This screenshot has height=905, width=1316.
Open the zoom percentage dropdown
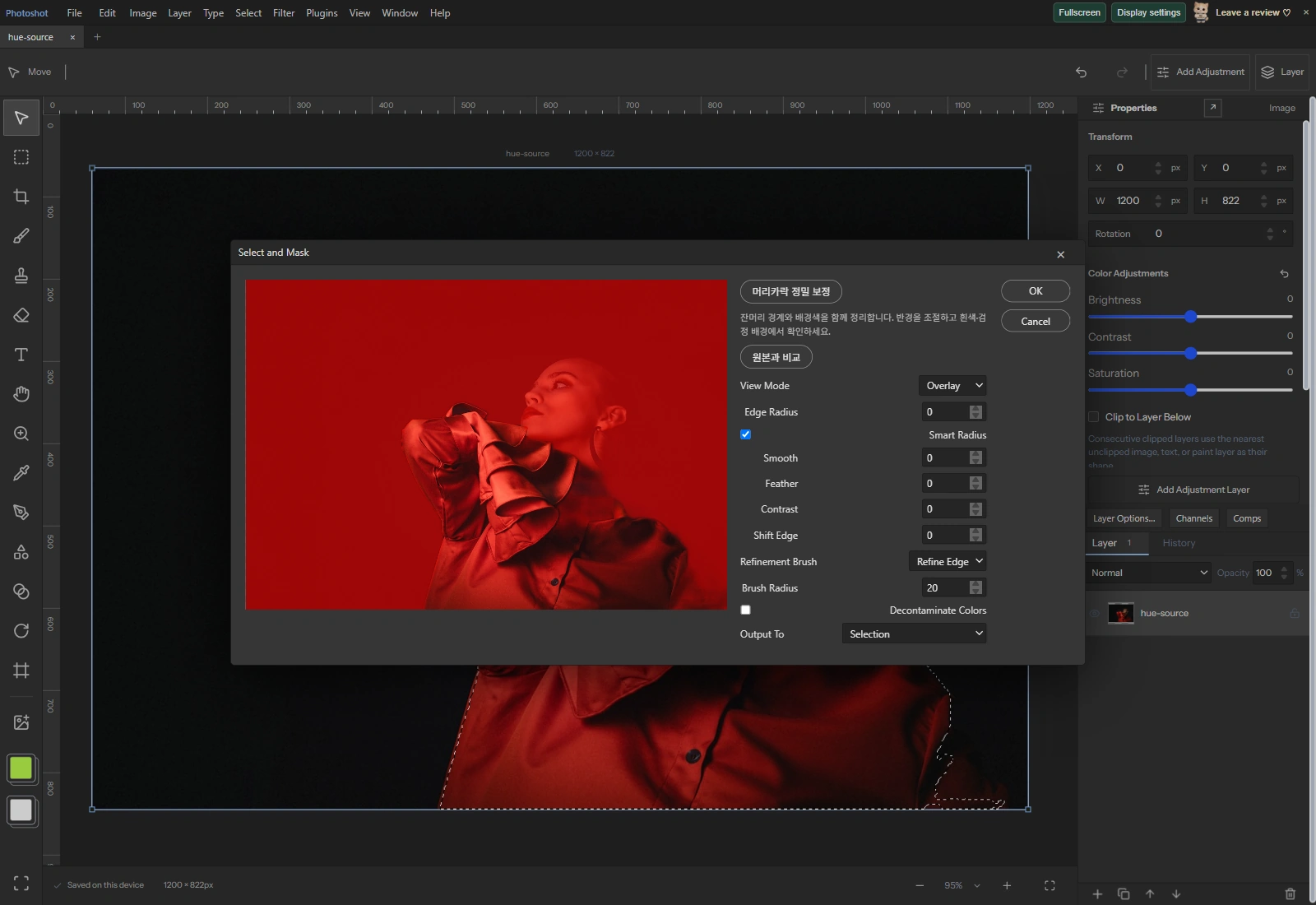(962, 885)
